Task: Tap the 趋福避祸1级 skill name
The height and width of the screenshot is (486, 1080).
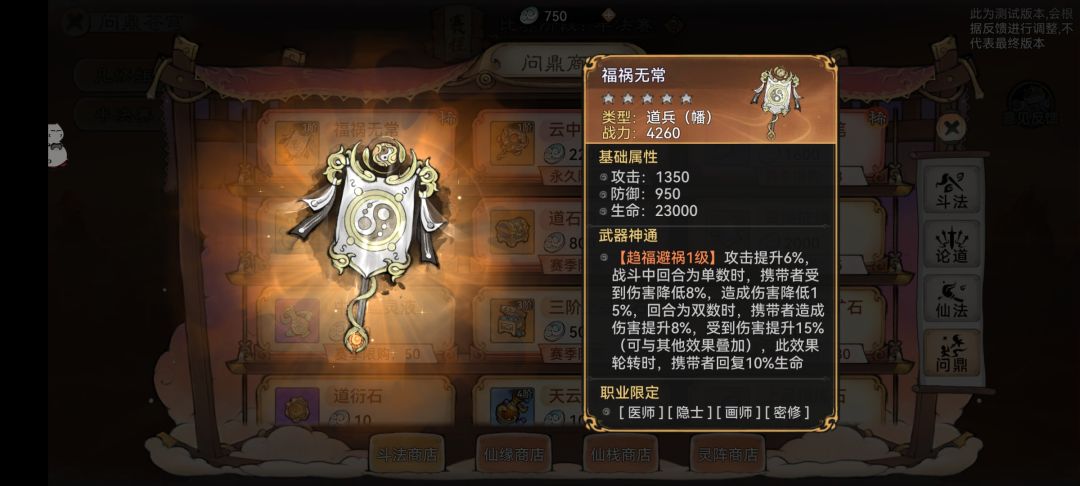Action: pyautogui.click(x=667, y=257)
